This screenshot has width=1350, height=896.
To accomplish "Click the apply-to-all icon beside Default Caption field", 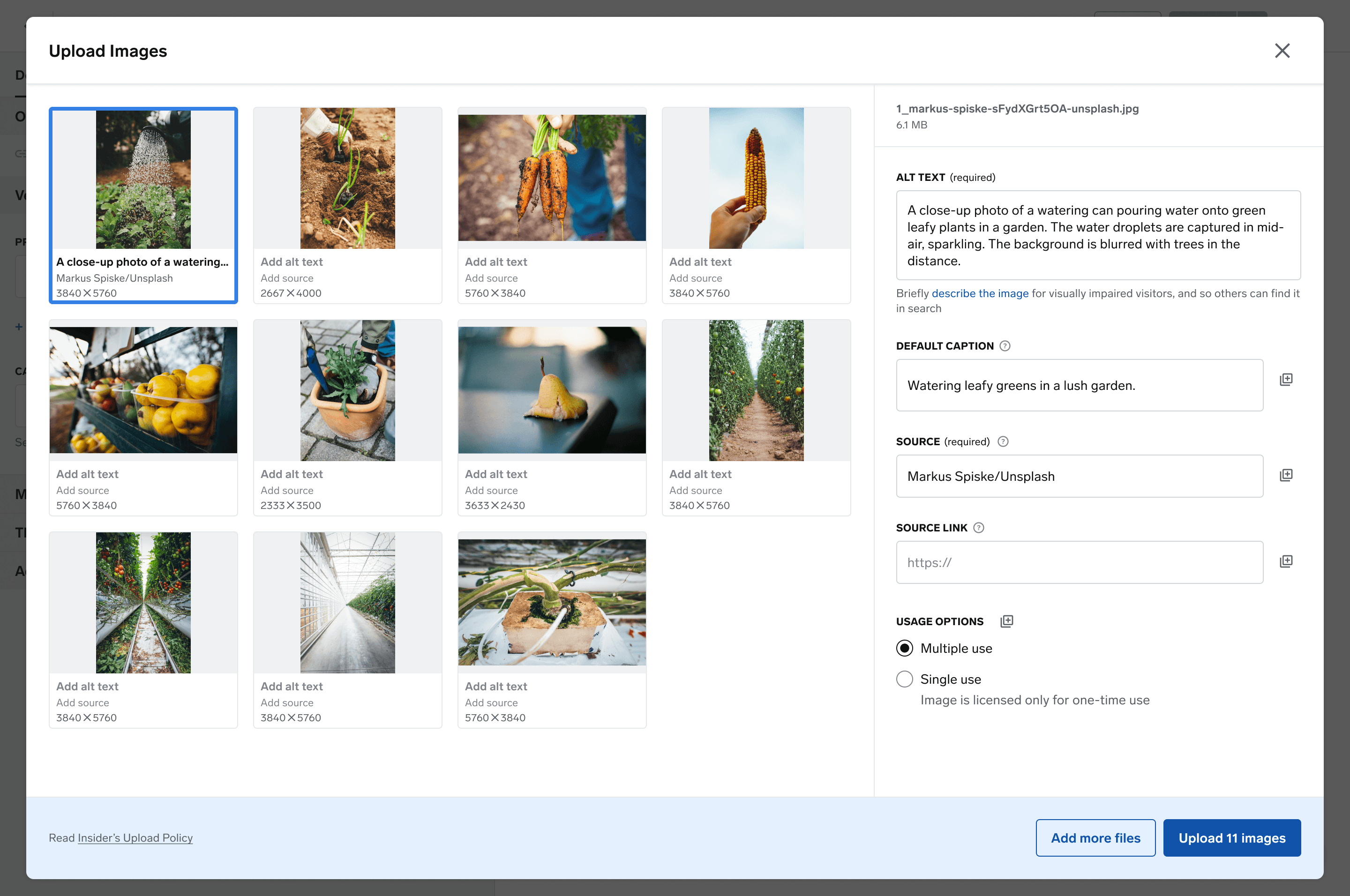I will 1286,380.
